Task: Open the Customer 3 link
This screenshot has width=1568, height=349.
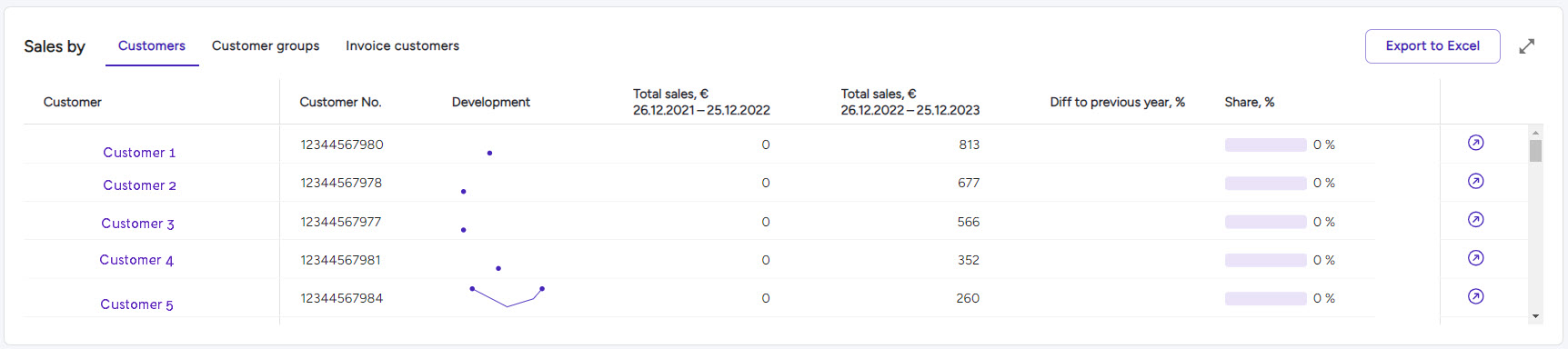Action: pyautogui.click(x=137, y=224)
